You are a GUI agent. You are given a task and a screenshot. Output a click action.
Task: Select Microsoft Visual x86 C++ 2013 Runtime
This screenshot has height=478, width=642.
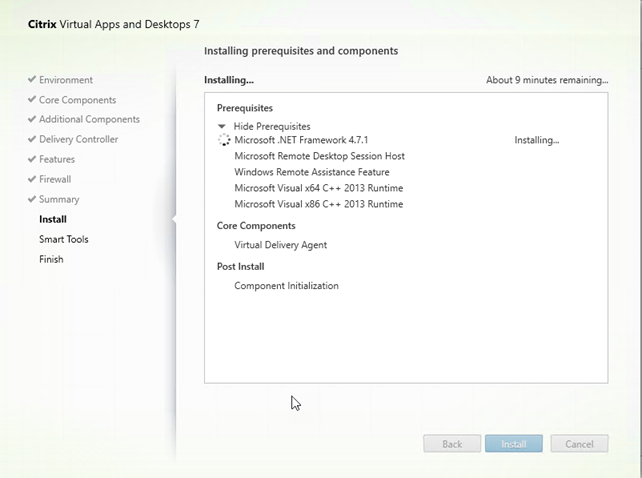[x=319, y=204]
